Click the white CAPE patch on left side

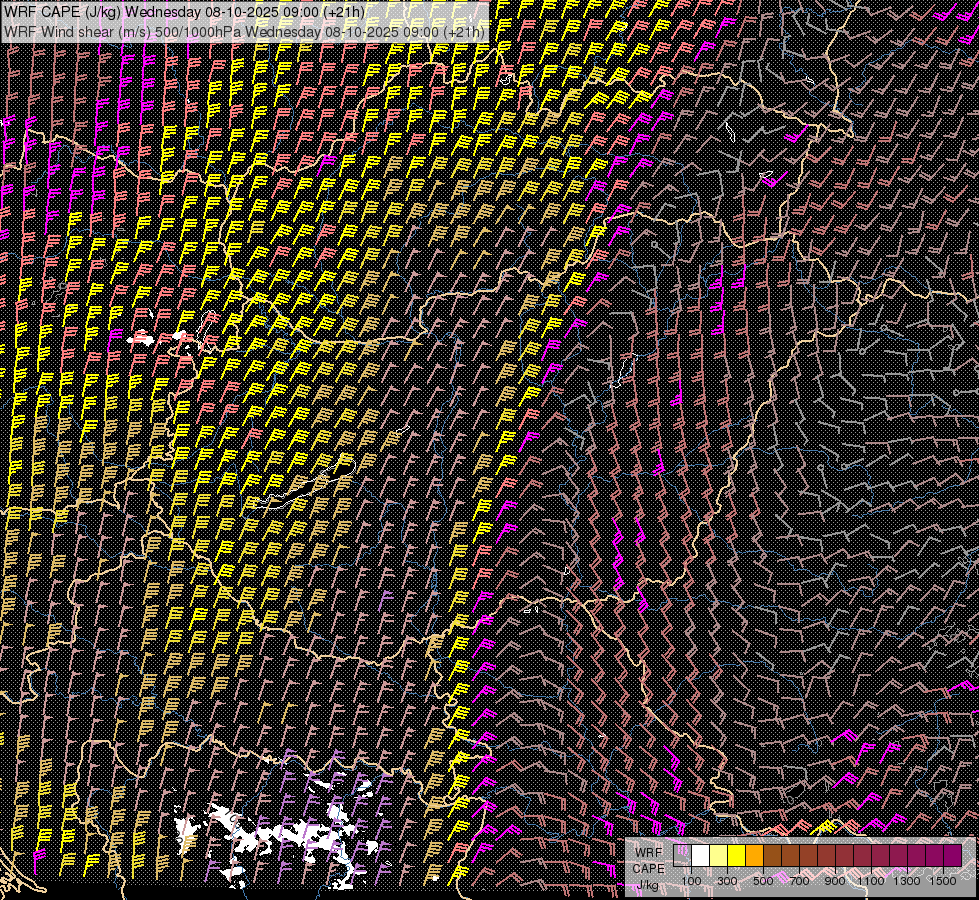click(140, 338)
